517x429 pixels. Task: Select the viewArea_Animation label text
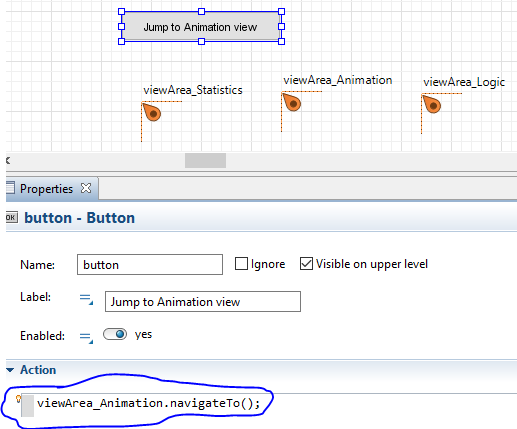pyautogui.click(x=337, y=80)
